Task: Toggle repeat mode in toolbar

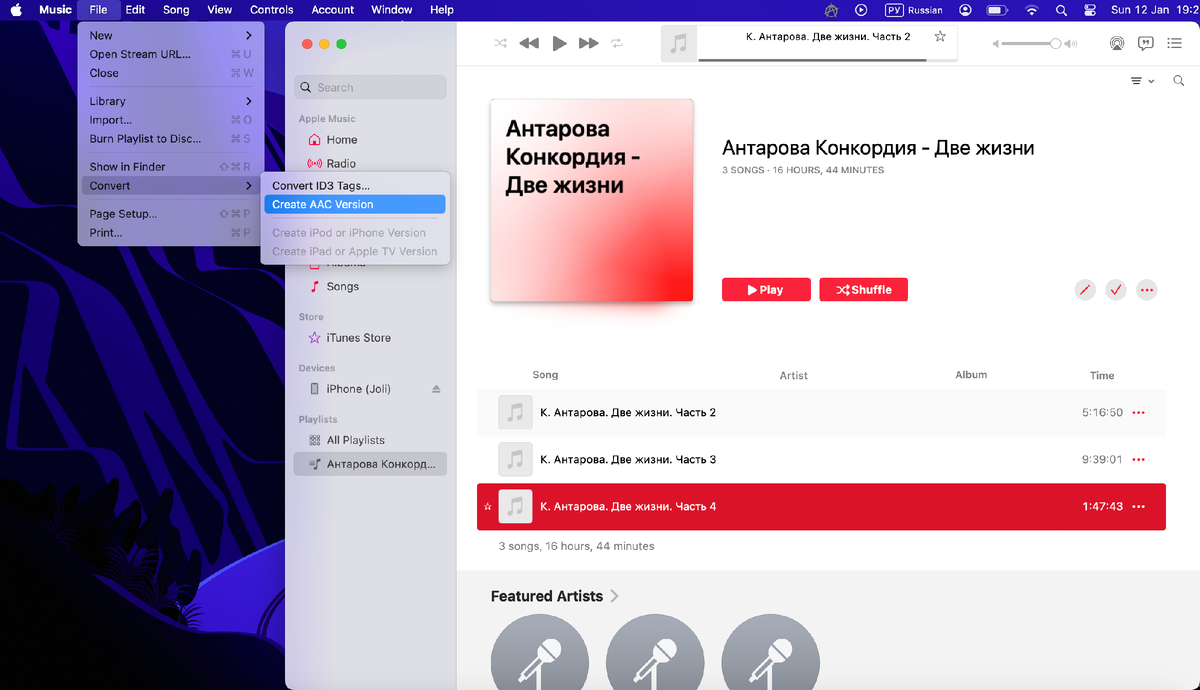Action: [617, 43]
